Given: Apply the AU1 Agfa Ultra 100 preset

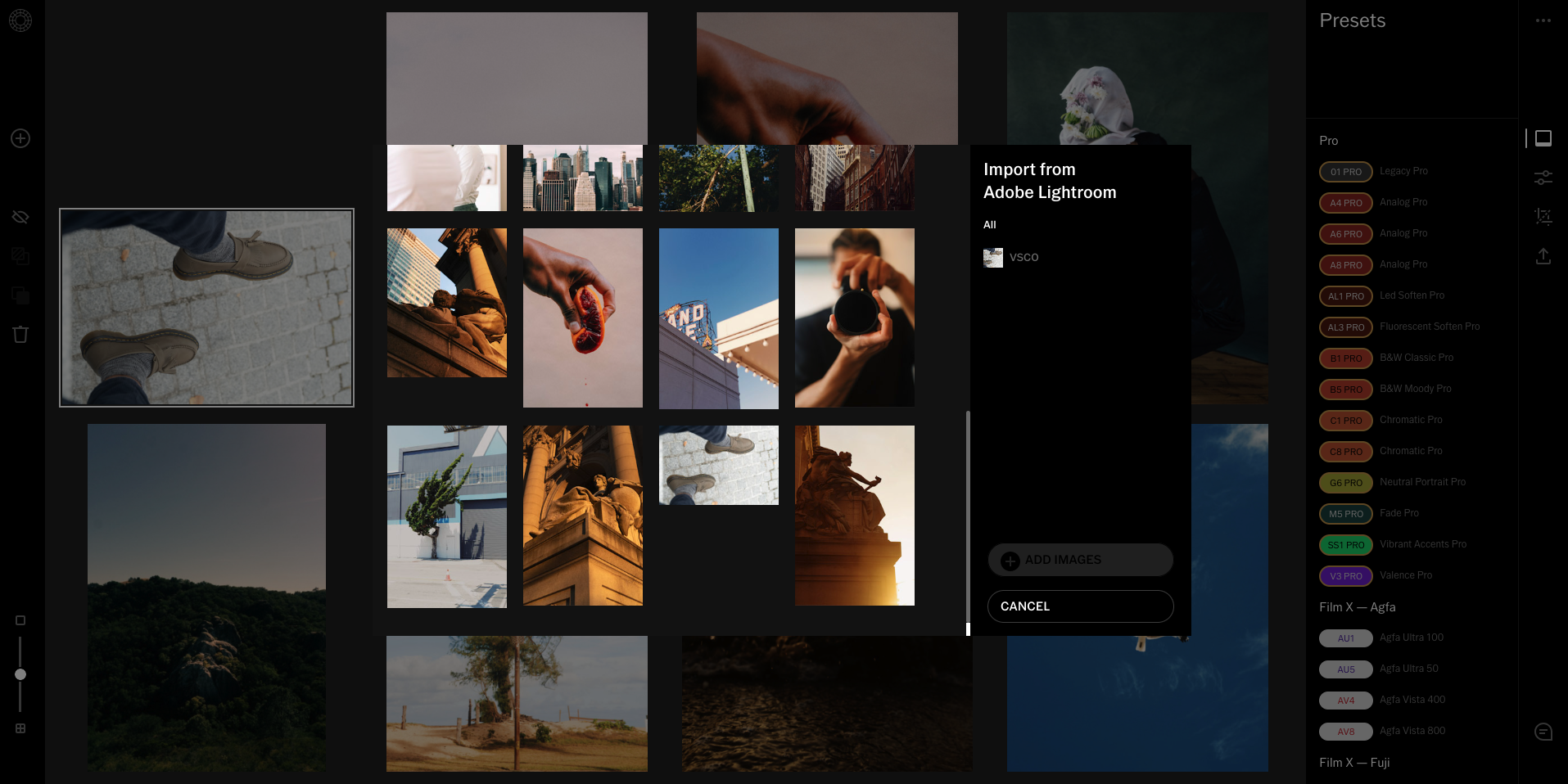Looking at the screenshot, I should (1345, 638).
